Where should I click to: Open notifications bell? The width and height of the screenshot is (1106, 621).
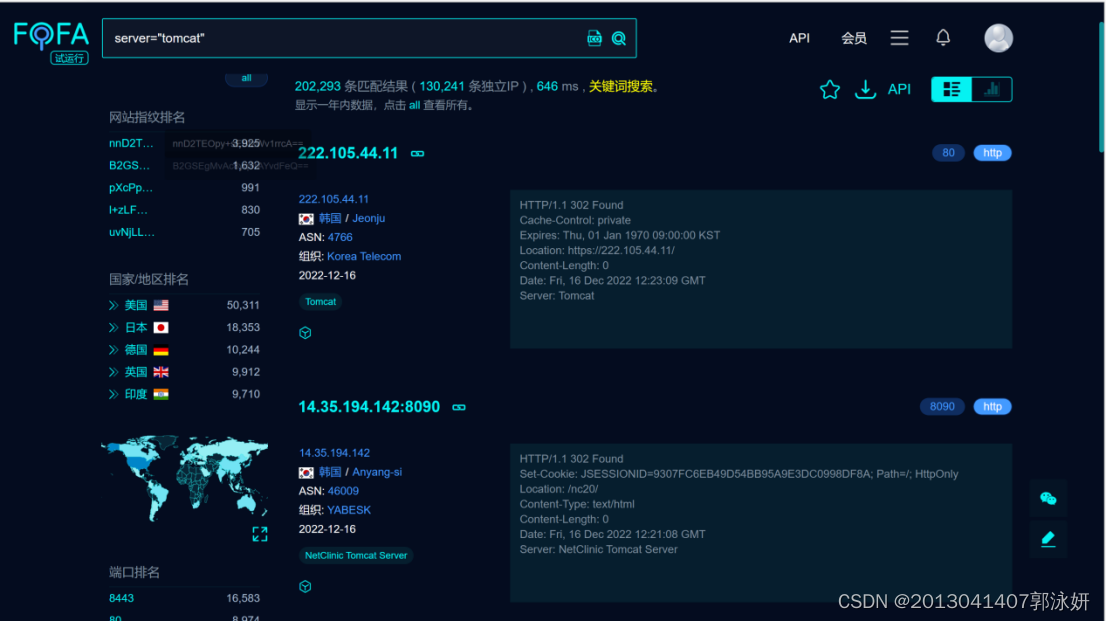coord(943,37)
